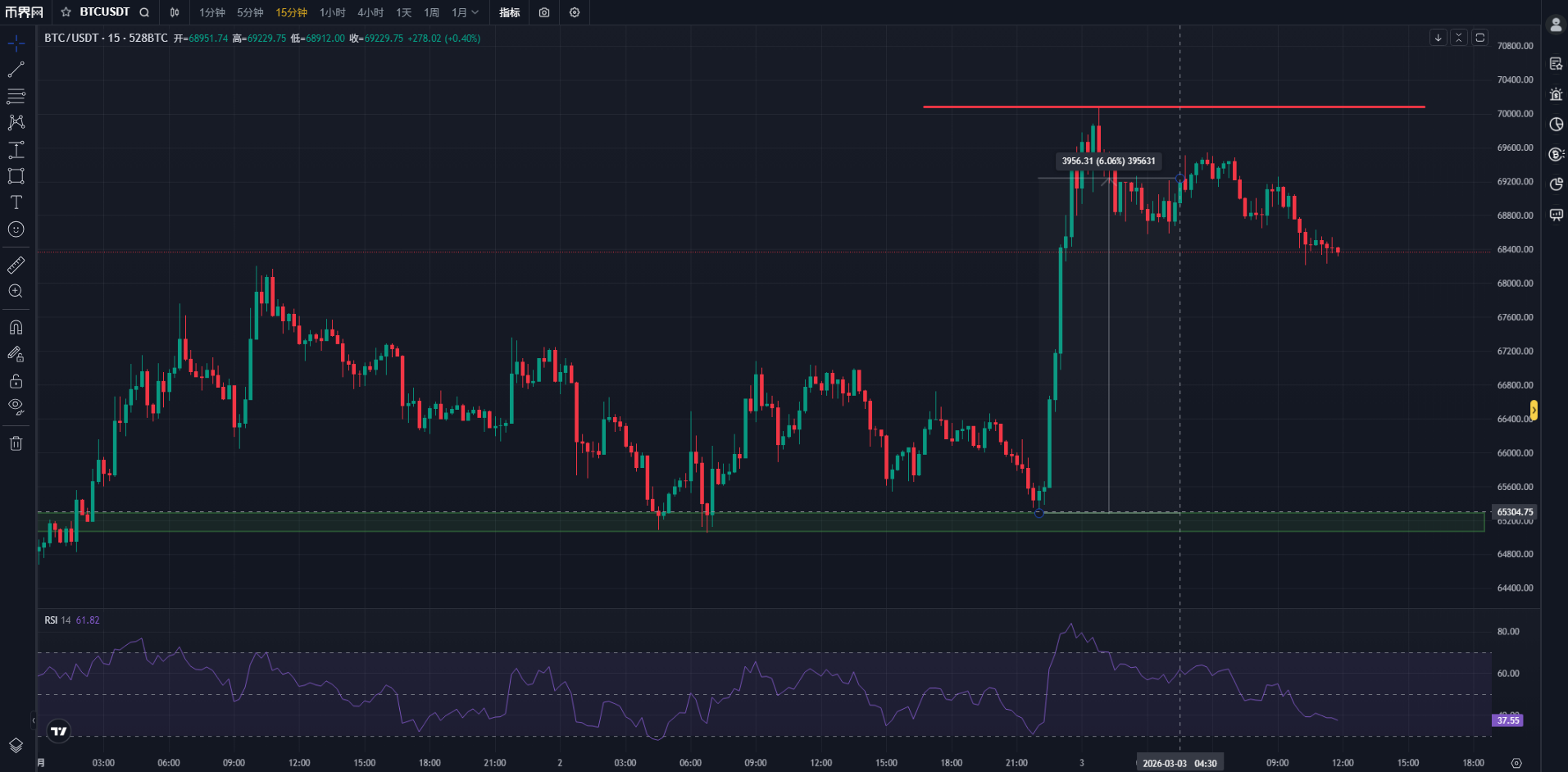Screen dimensions: 1568x772
Task: Open the candlestick chart type selector
Action: (x=175, y=12)
